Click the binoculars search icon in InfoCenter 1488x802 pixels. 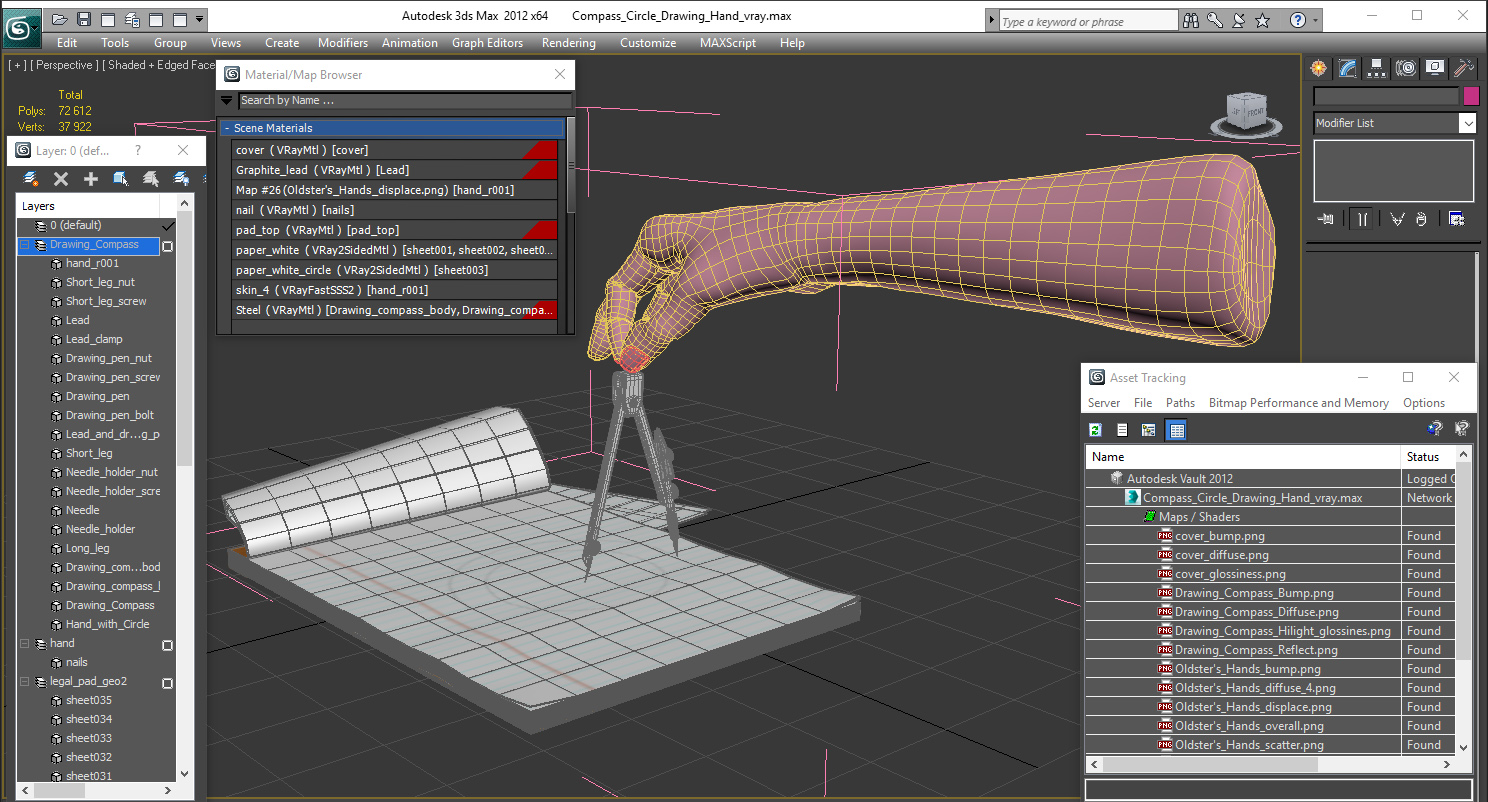1191,20
